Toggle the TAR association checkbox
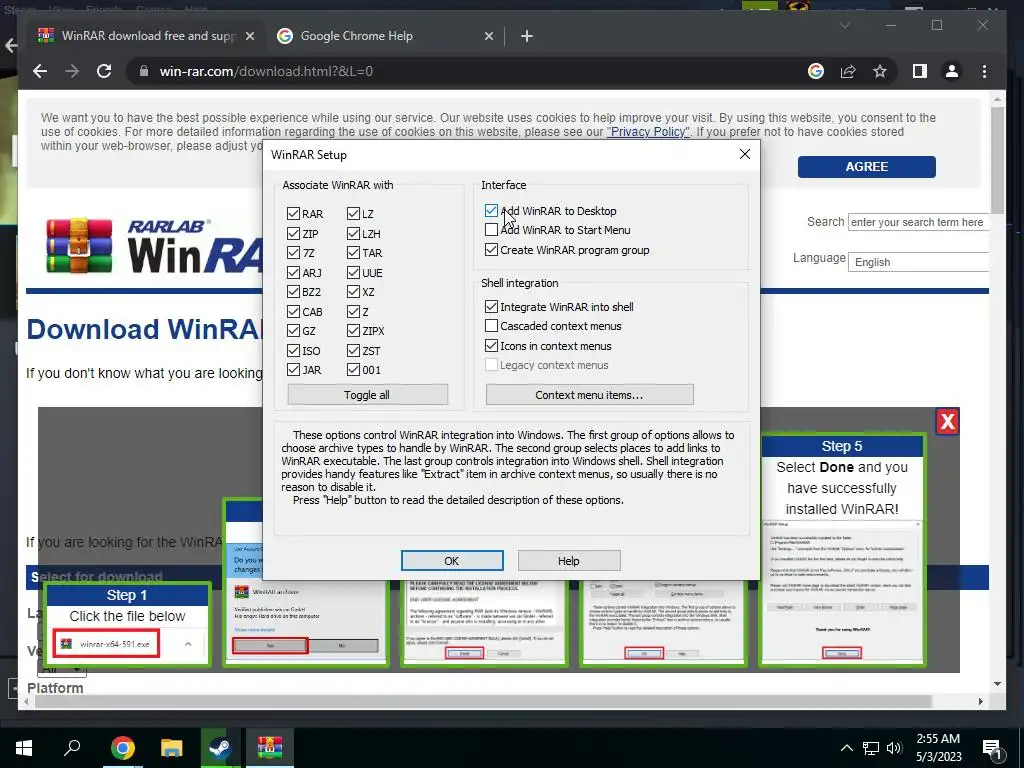 (x=353, y=253)
